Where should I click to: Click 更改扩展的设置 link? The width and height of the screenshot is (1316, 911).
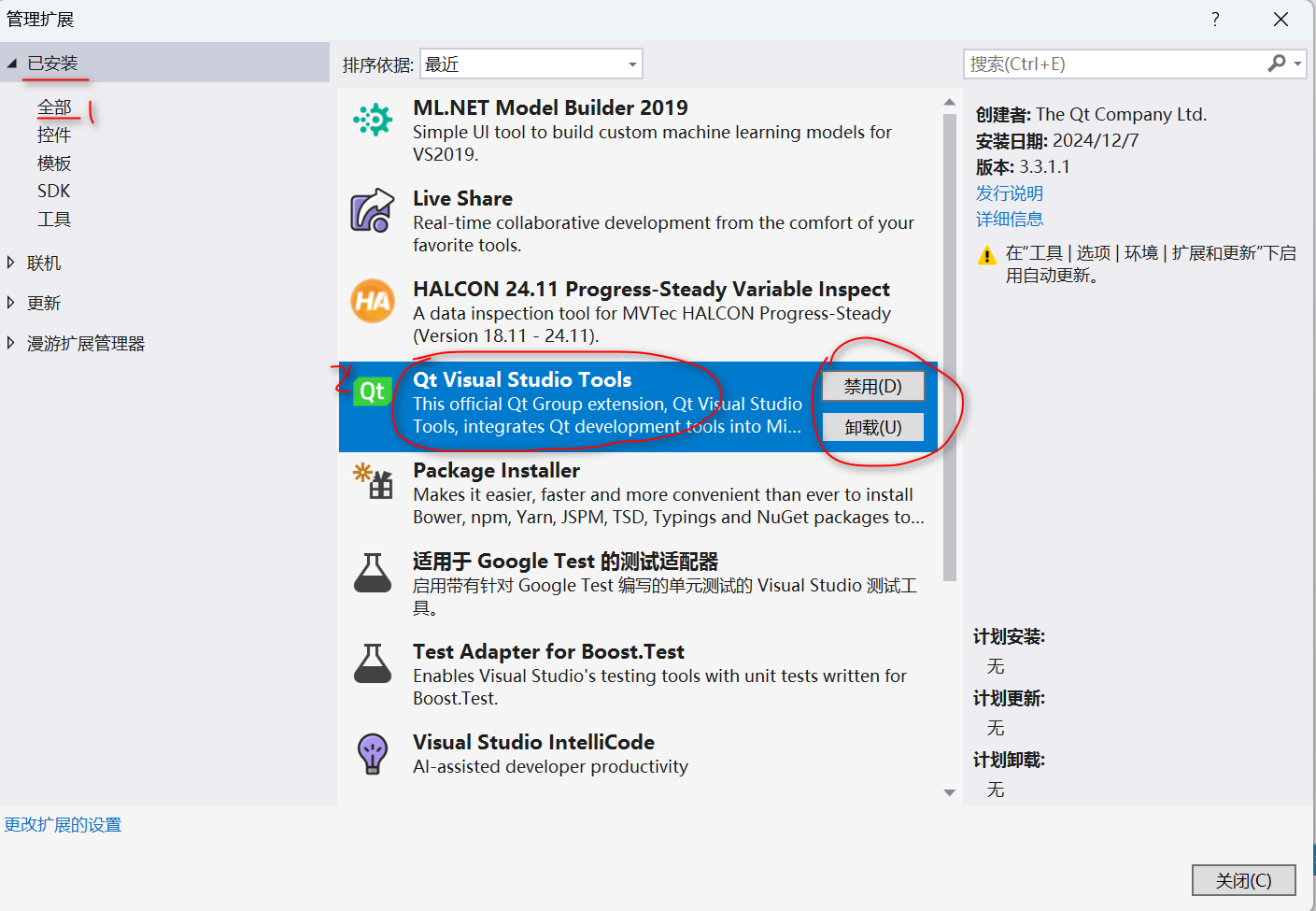tap(62, 824)
